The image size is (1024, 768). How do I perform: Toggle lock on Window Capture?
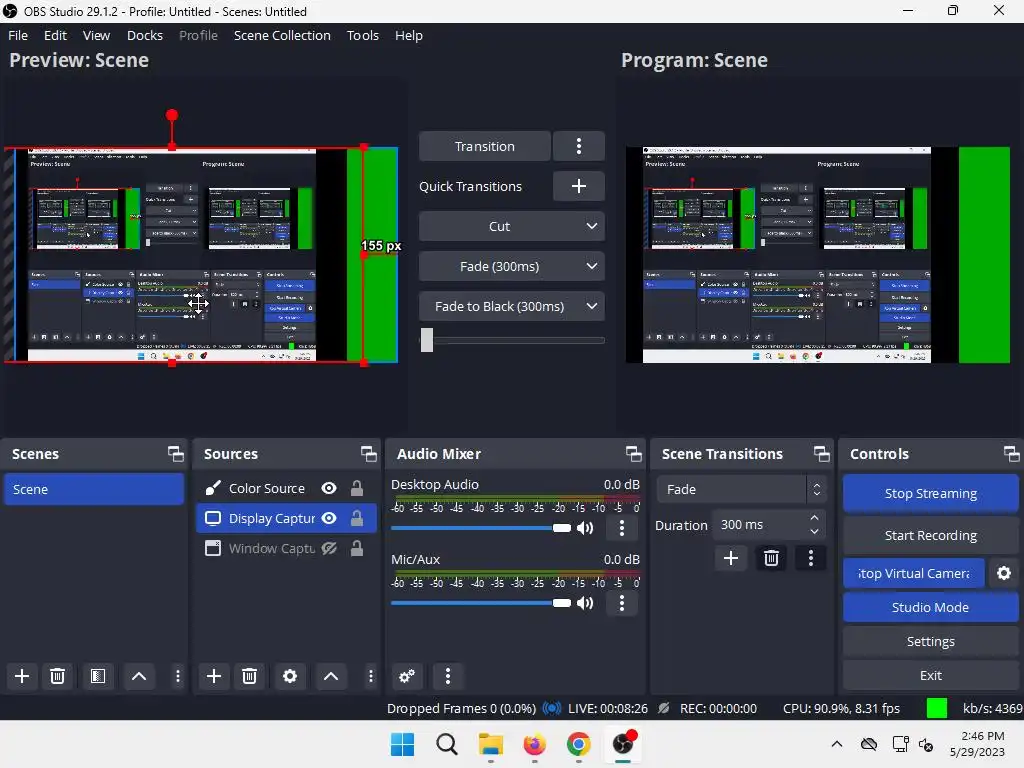(357, 549)
